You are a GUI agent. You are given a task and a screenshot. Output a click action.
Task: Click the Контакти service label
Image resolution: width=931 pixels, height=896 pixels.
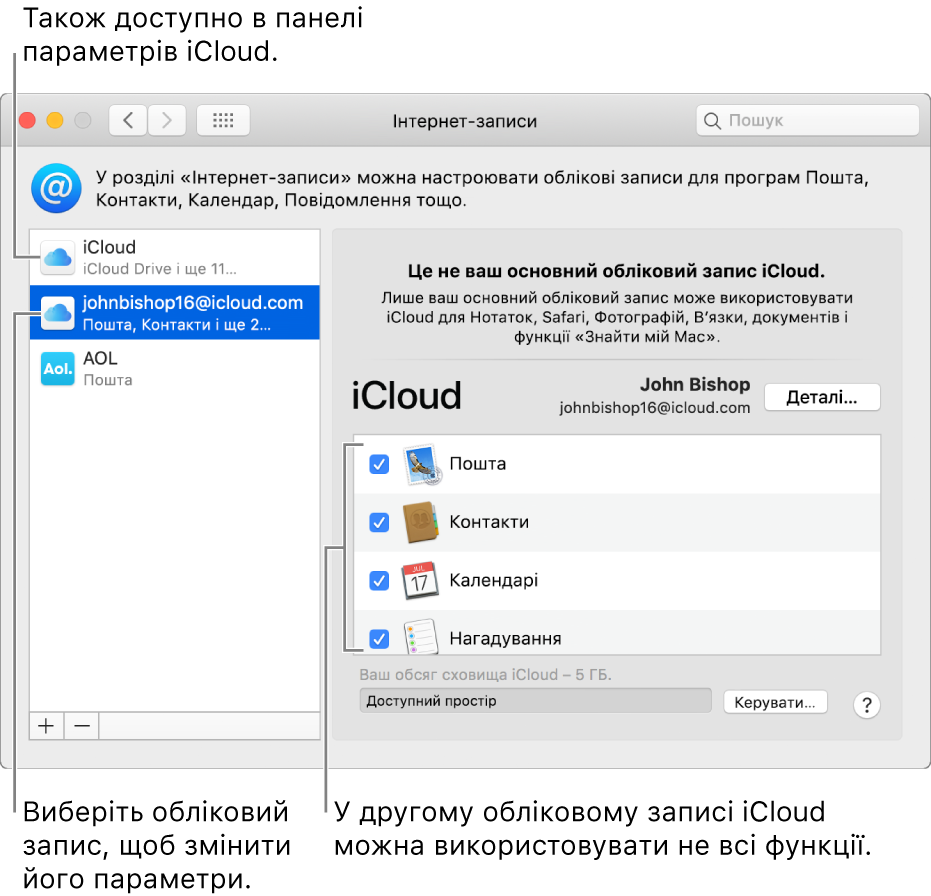[489, 522]
